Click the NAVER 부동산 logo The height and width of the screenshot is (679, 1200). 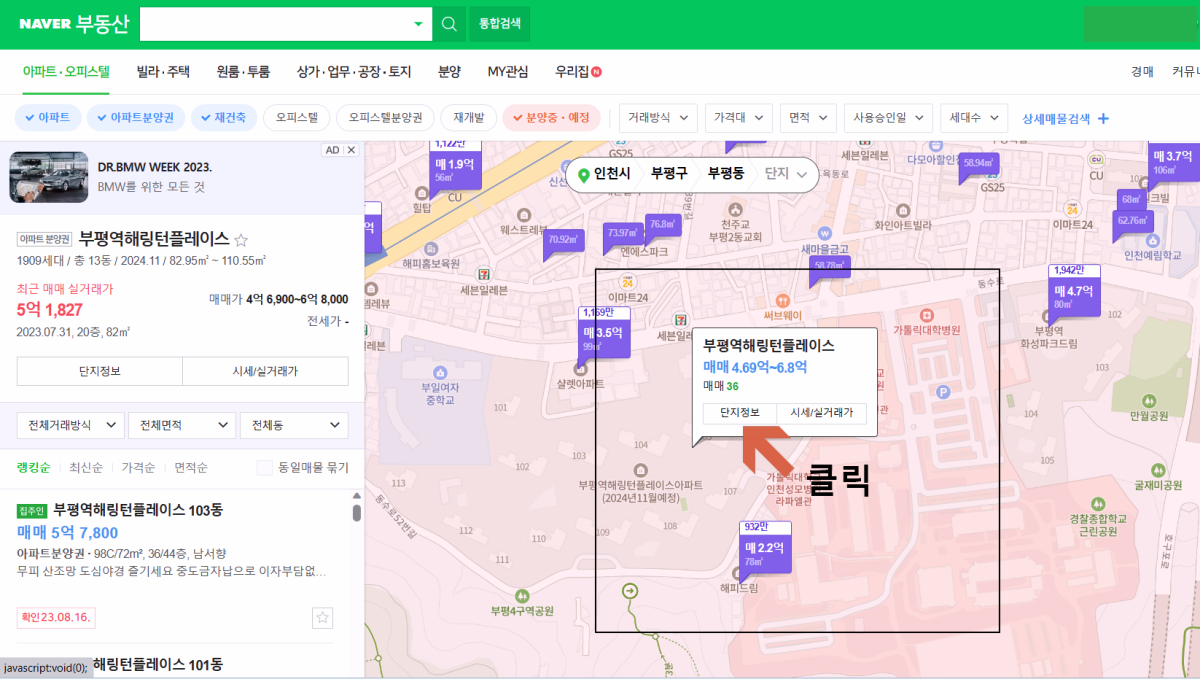tap(74, 23)
